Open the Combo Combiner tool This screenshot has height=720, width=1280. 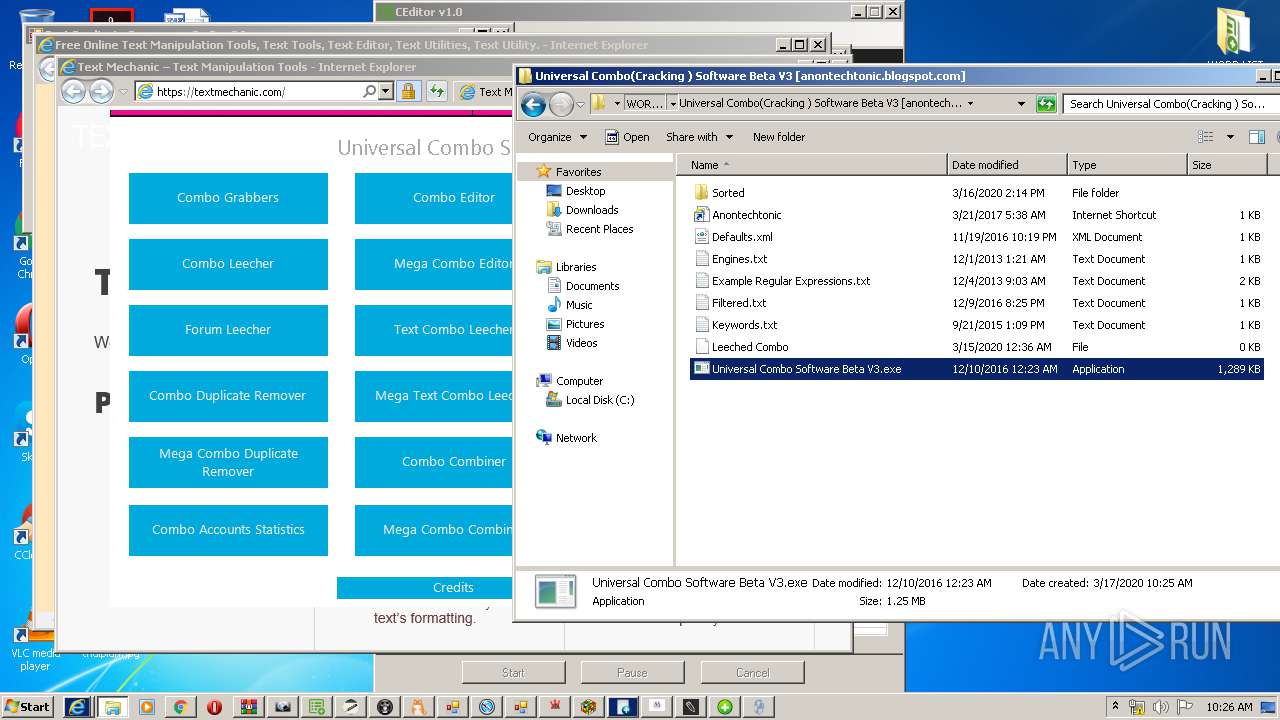tap(434, 462)
